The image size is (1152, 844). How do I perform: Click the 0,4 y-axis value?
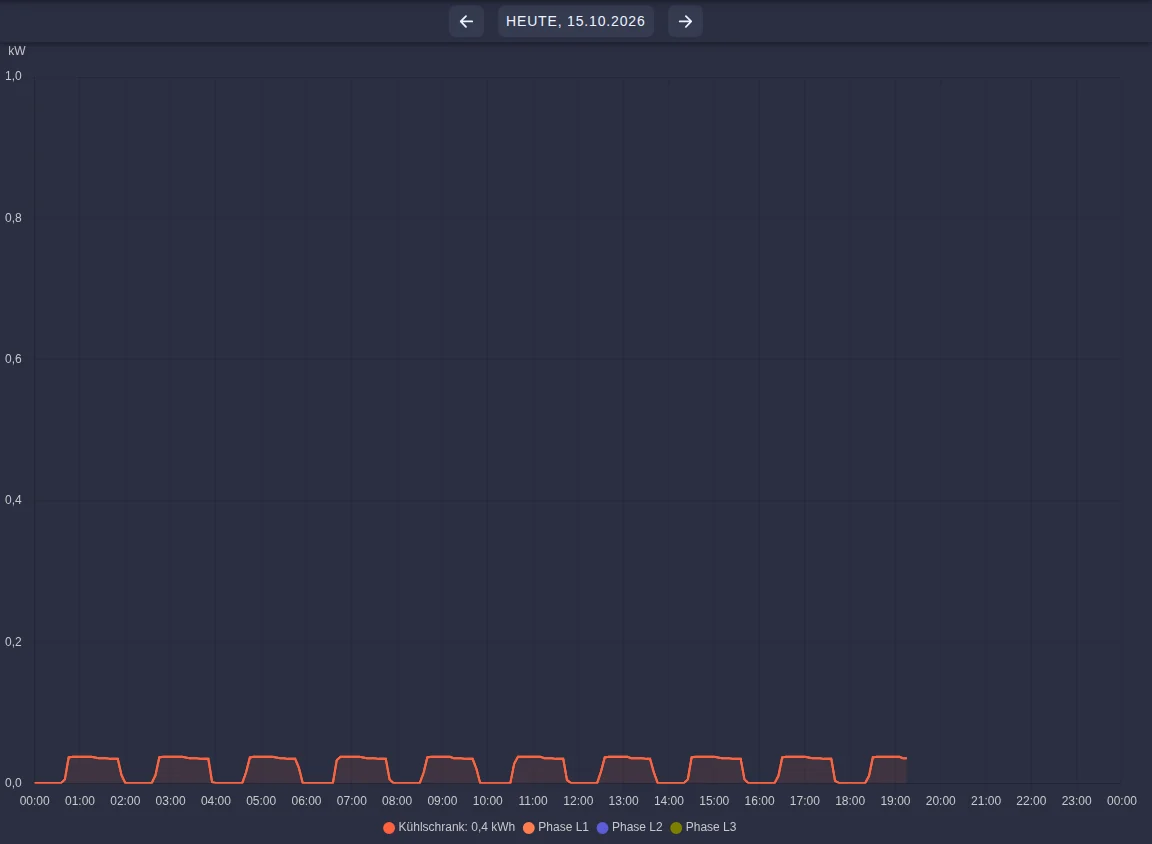tap(13, 499)
